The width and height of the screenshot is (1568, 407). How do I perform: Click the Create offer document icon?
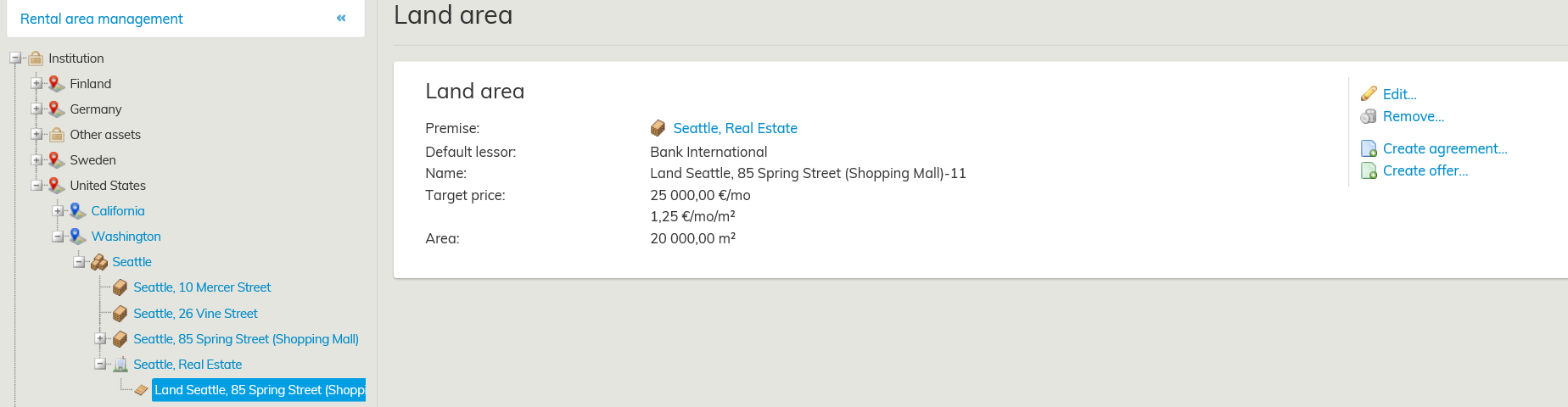click(x=1369, y=171)
